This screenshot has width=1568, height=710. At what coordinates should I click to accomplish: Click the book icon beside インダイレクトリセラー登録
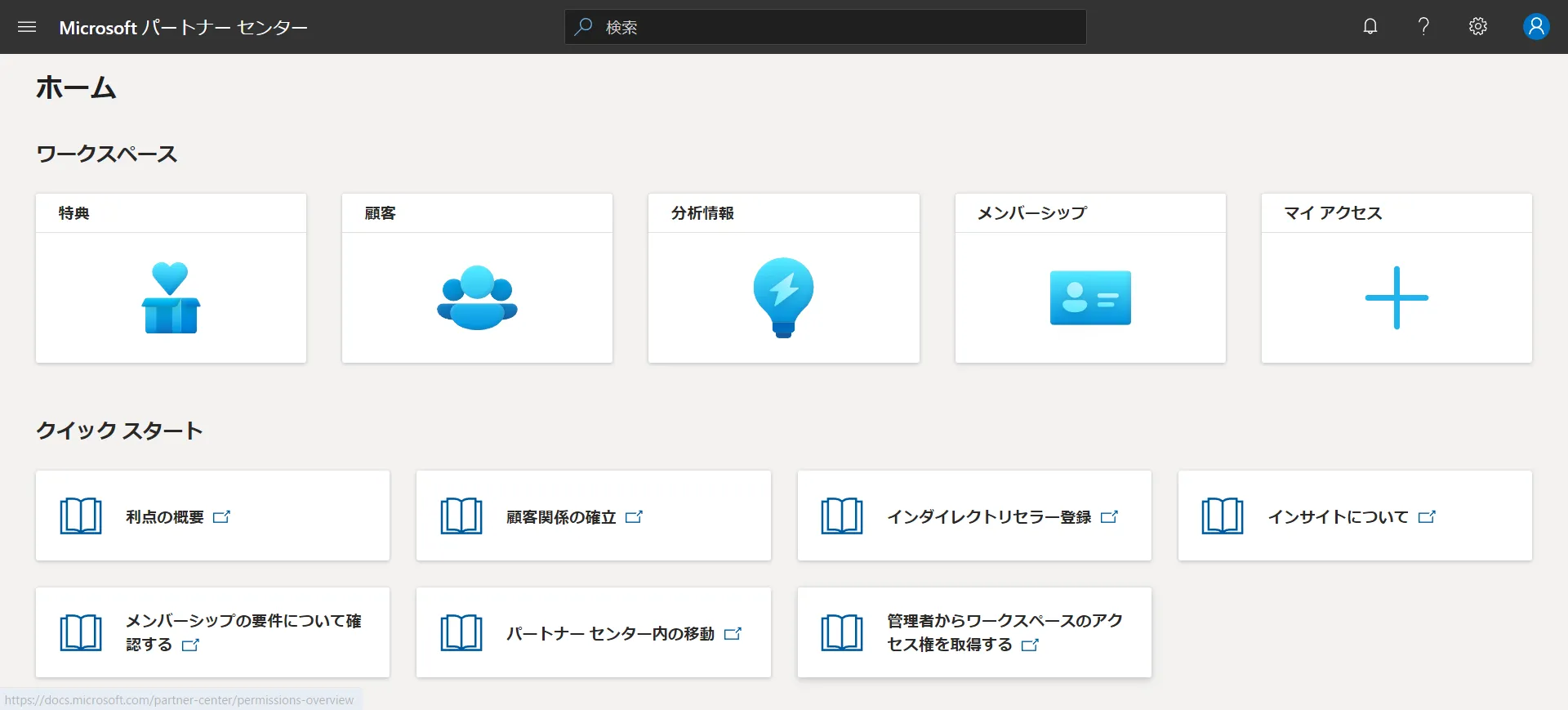click(842, 516)
